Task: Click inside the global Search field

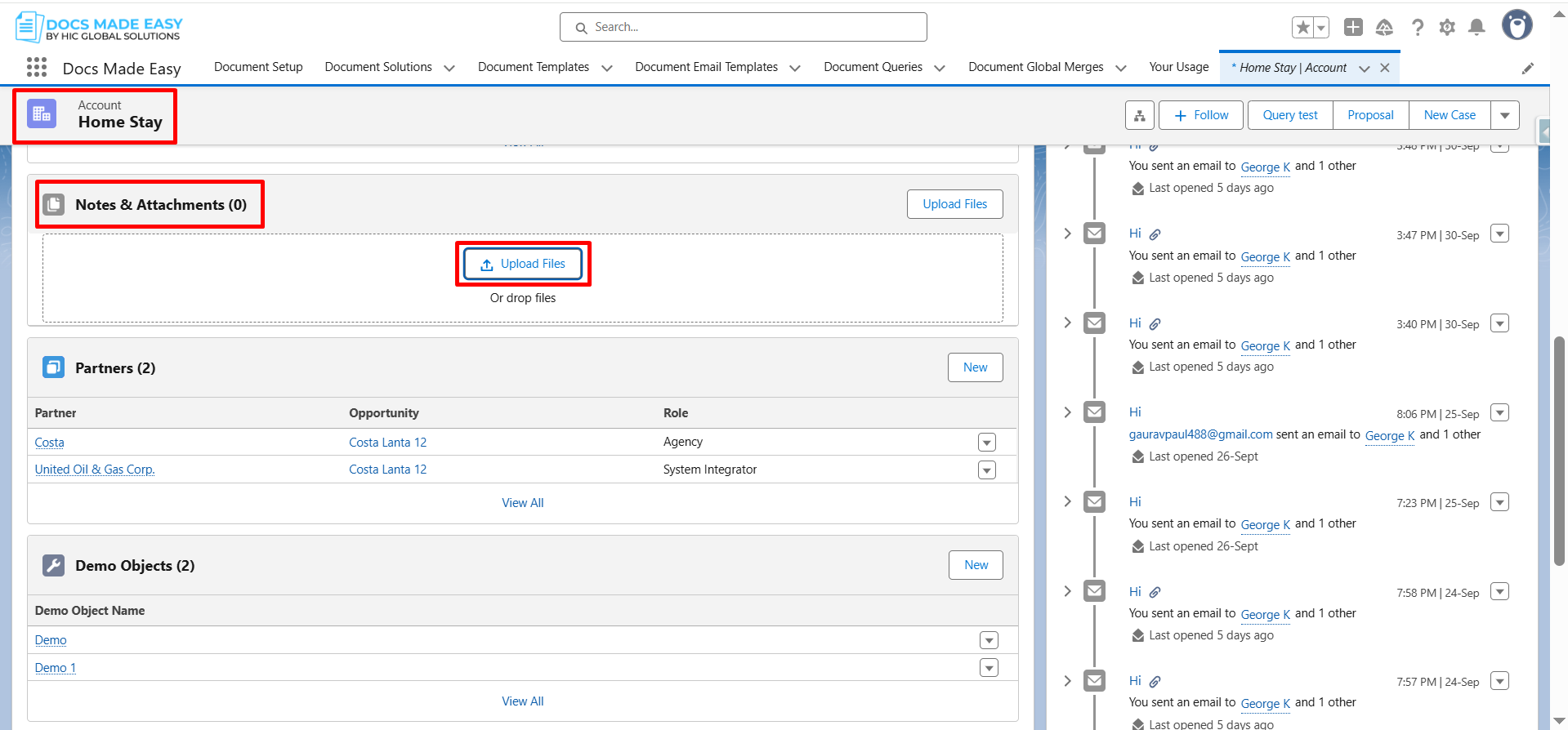Action: click(x=744, y=27)
